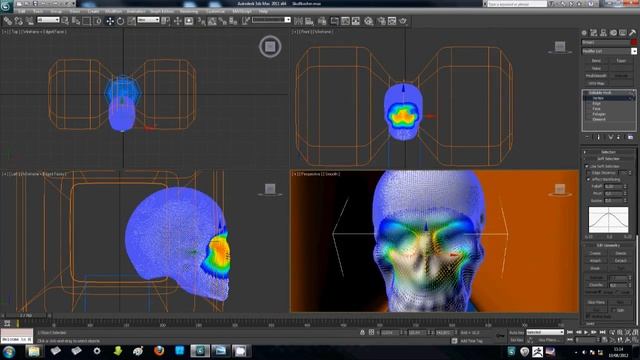This screenshot has height=360, width=640.
Task: Open Select by Name dialog
Action: click(76, 21)
